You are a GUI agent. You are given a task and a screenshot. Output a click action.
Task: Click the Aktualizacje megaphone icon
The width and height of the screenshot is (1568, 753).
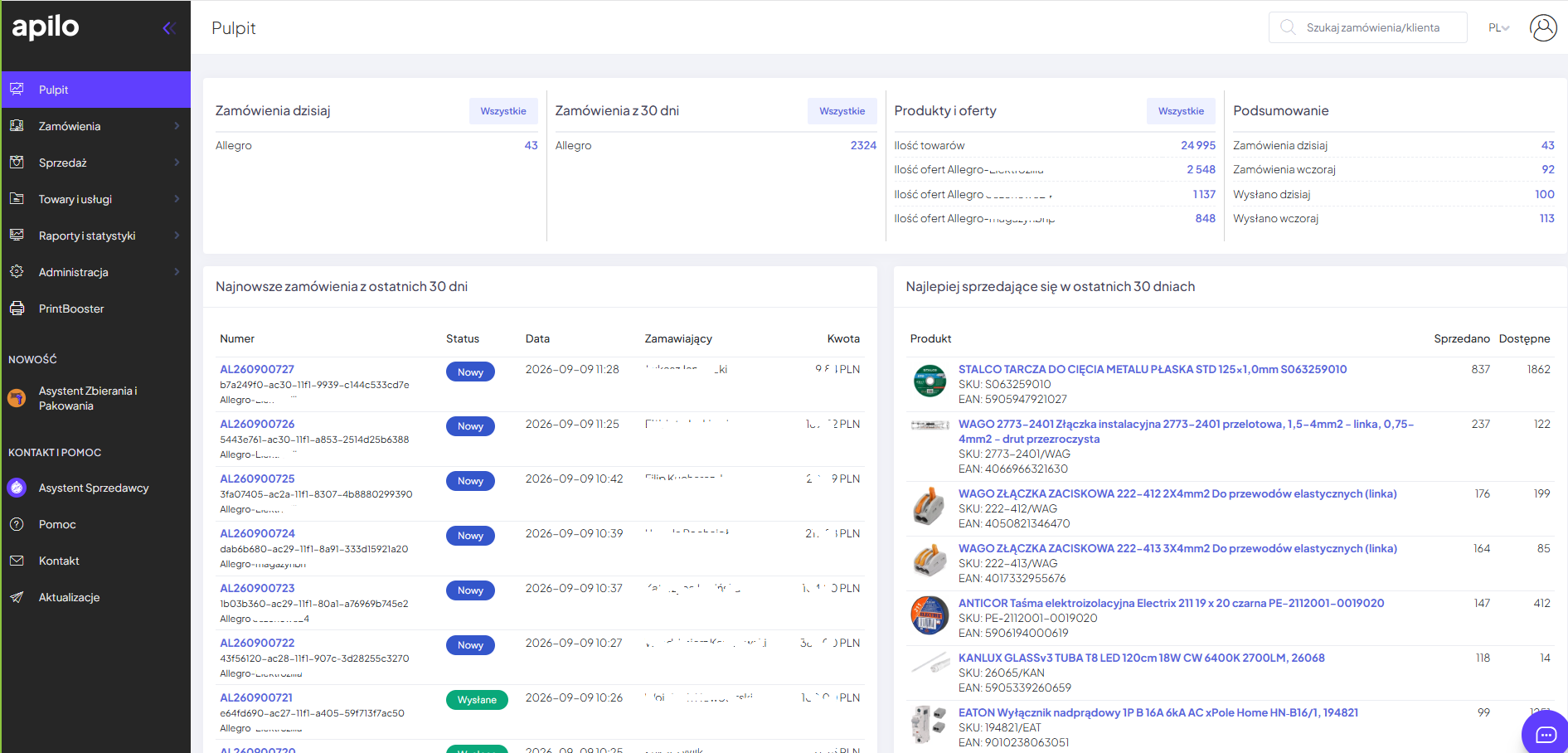tap(17, 597)
